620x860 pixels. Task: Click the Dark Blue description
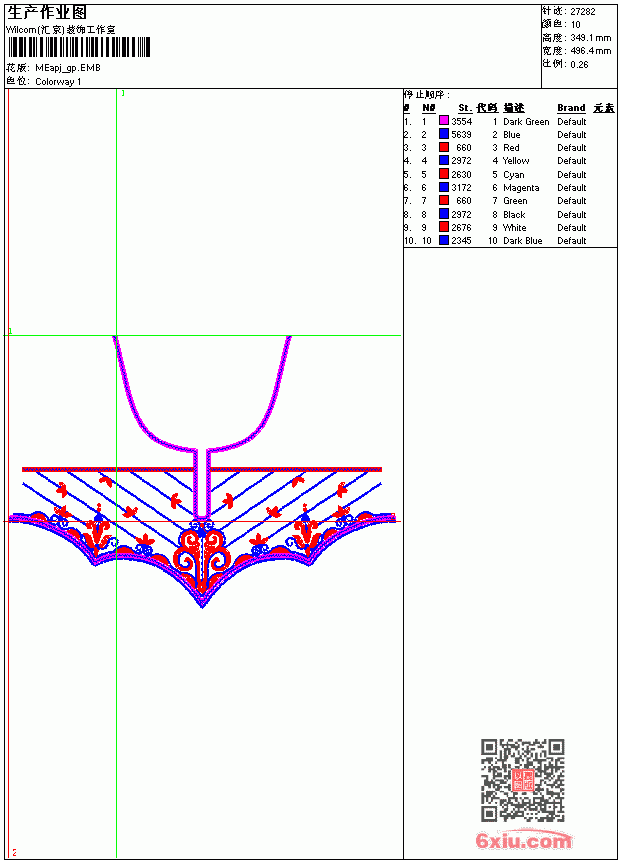(522, 241)
